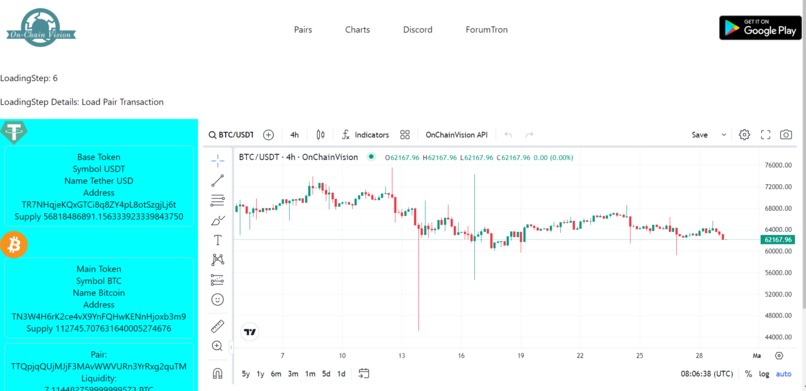806x391 pixels.
Task: Open the ForumTron link
Action: point(486,30)
